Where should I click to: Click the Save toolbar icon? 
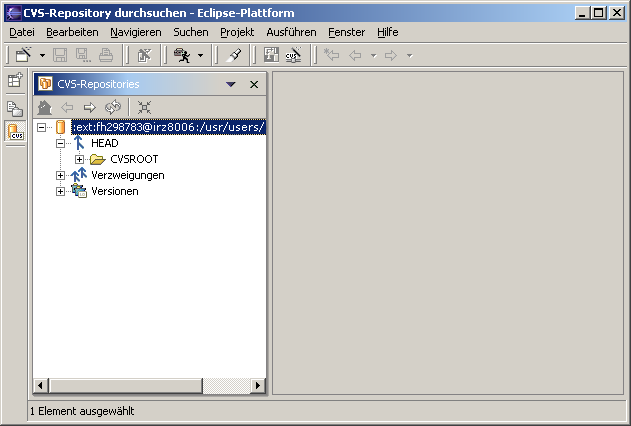pos(60,55)
